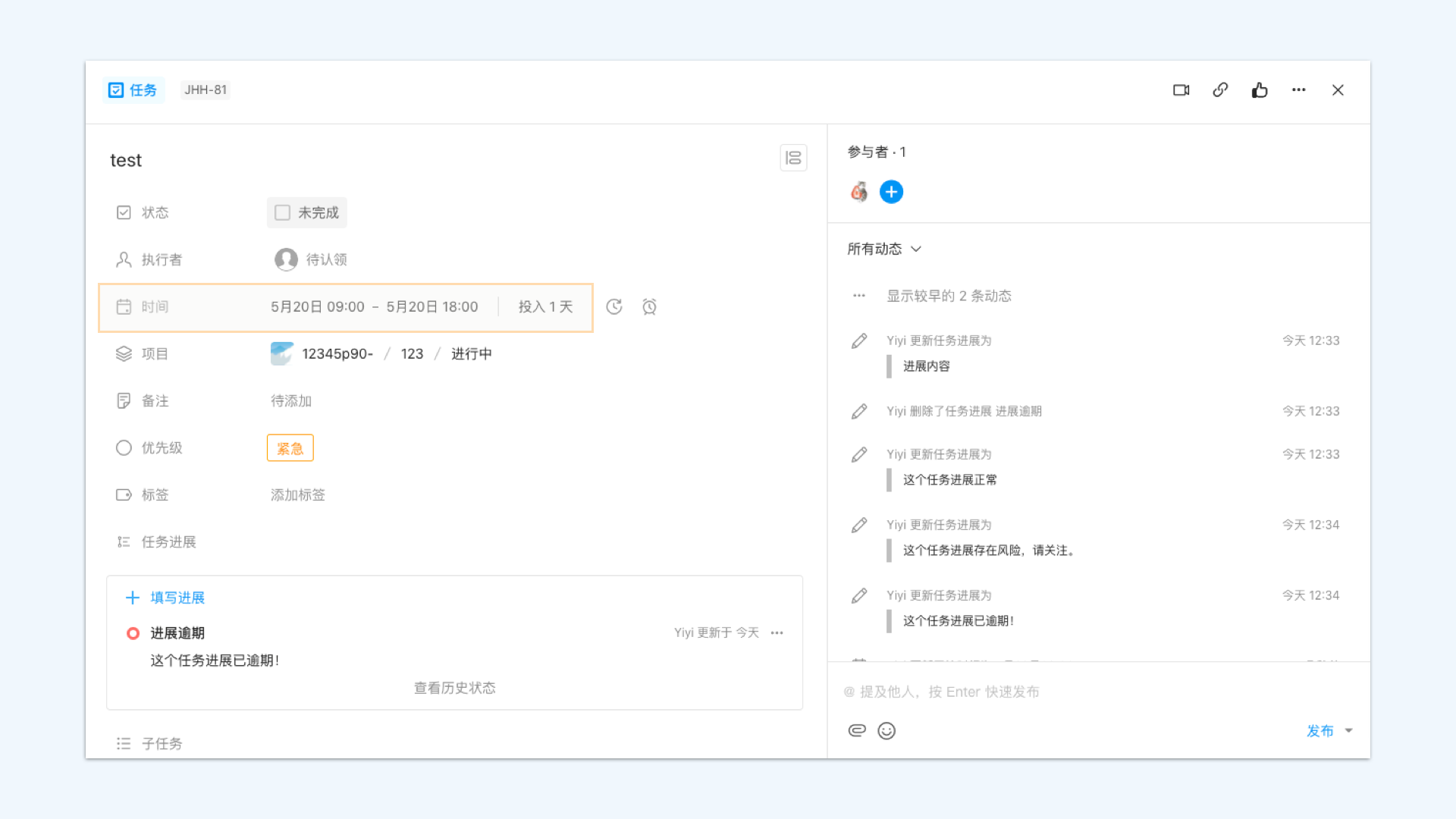Click 填写进展 to add progress

[x=165, y=598]
